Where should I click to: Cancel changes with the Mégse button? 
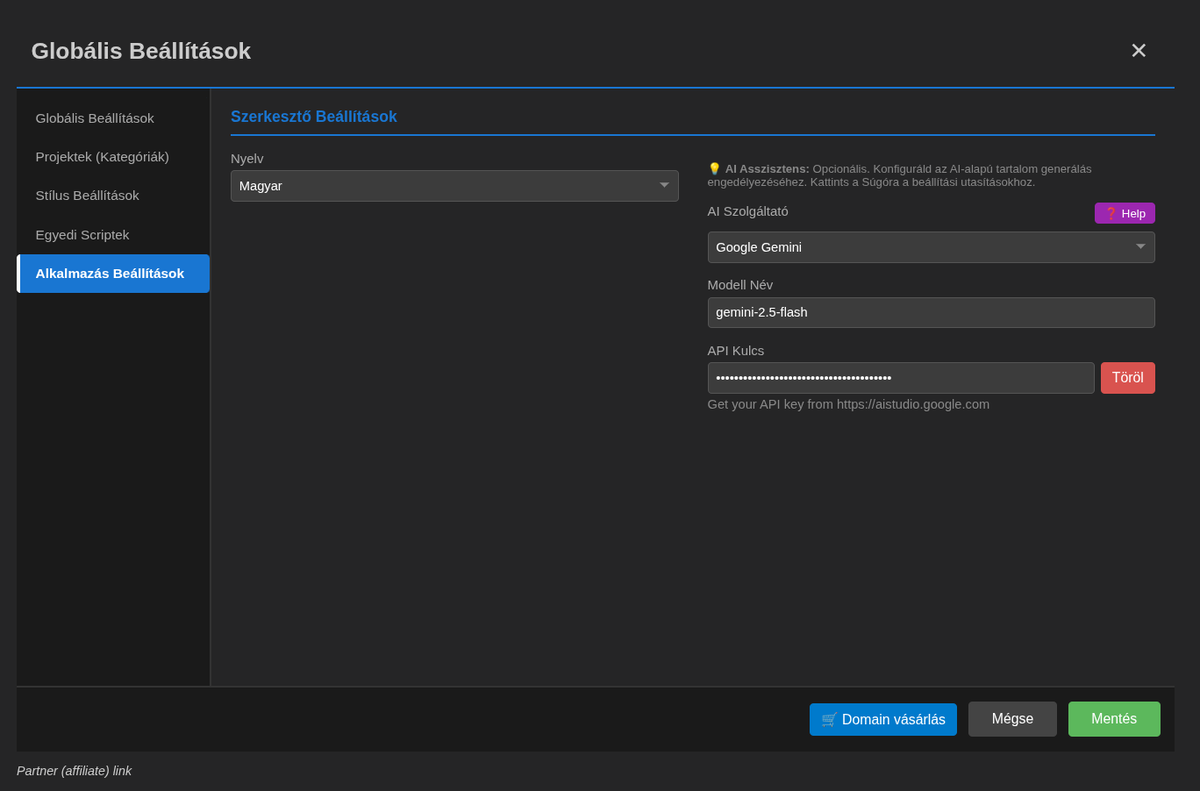tap(1012, 719)
